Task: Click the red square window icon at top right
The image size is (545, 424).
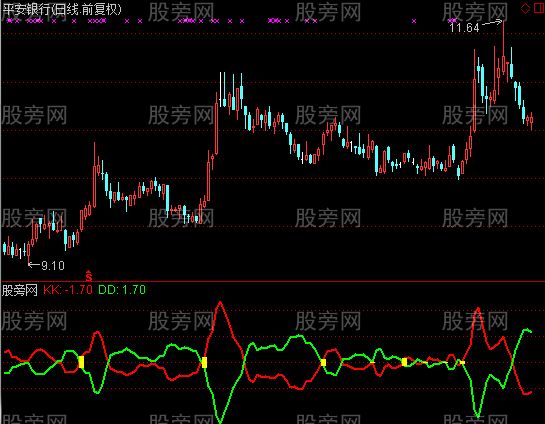Action: coord(538,8)
